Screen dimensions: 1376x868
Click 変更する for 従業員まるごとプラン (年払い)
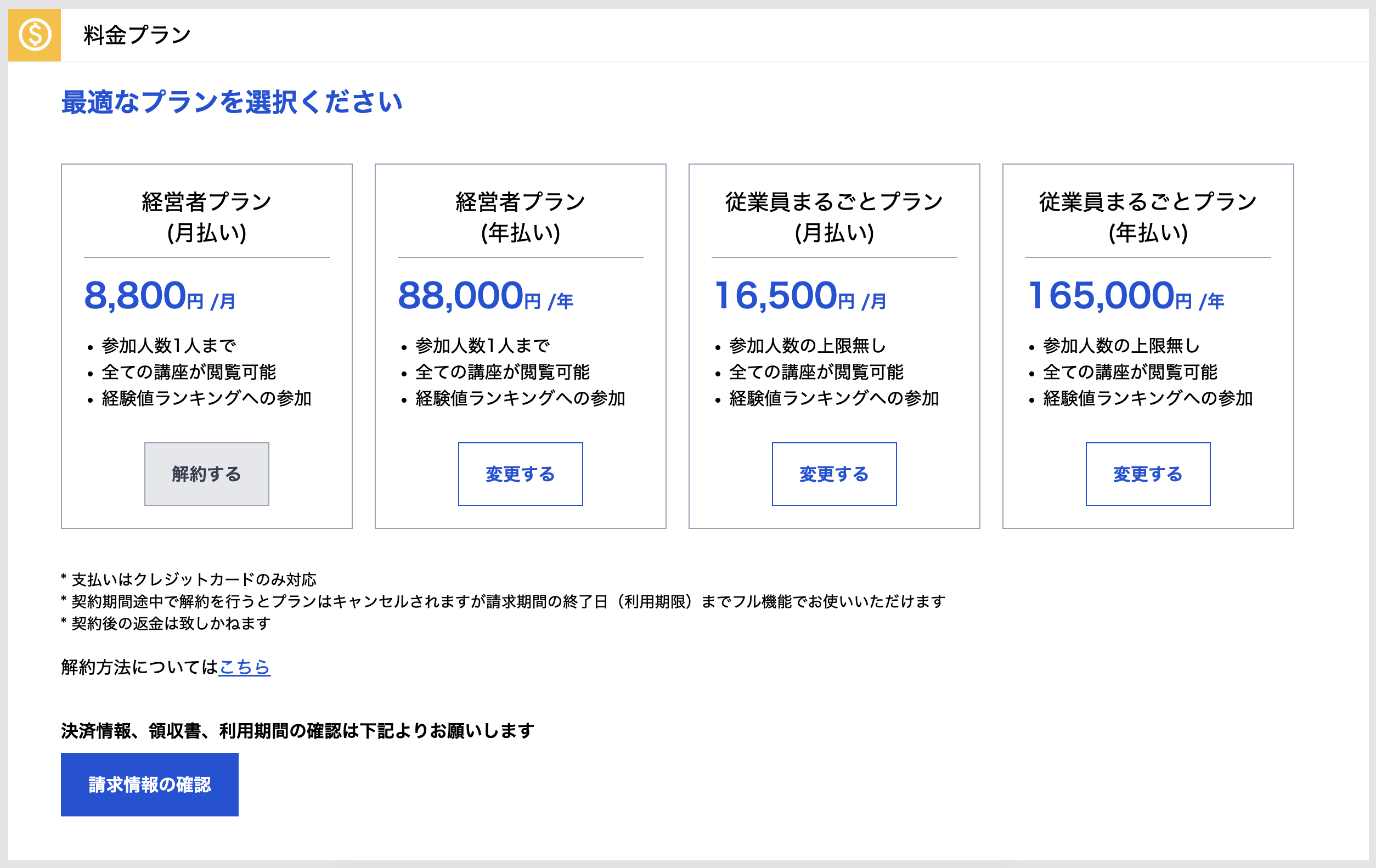pyautogui.click(x=1147, y=474)
